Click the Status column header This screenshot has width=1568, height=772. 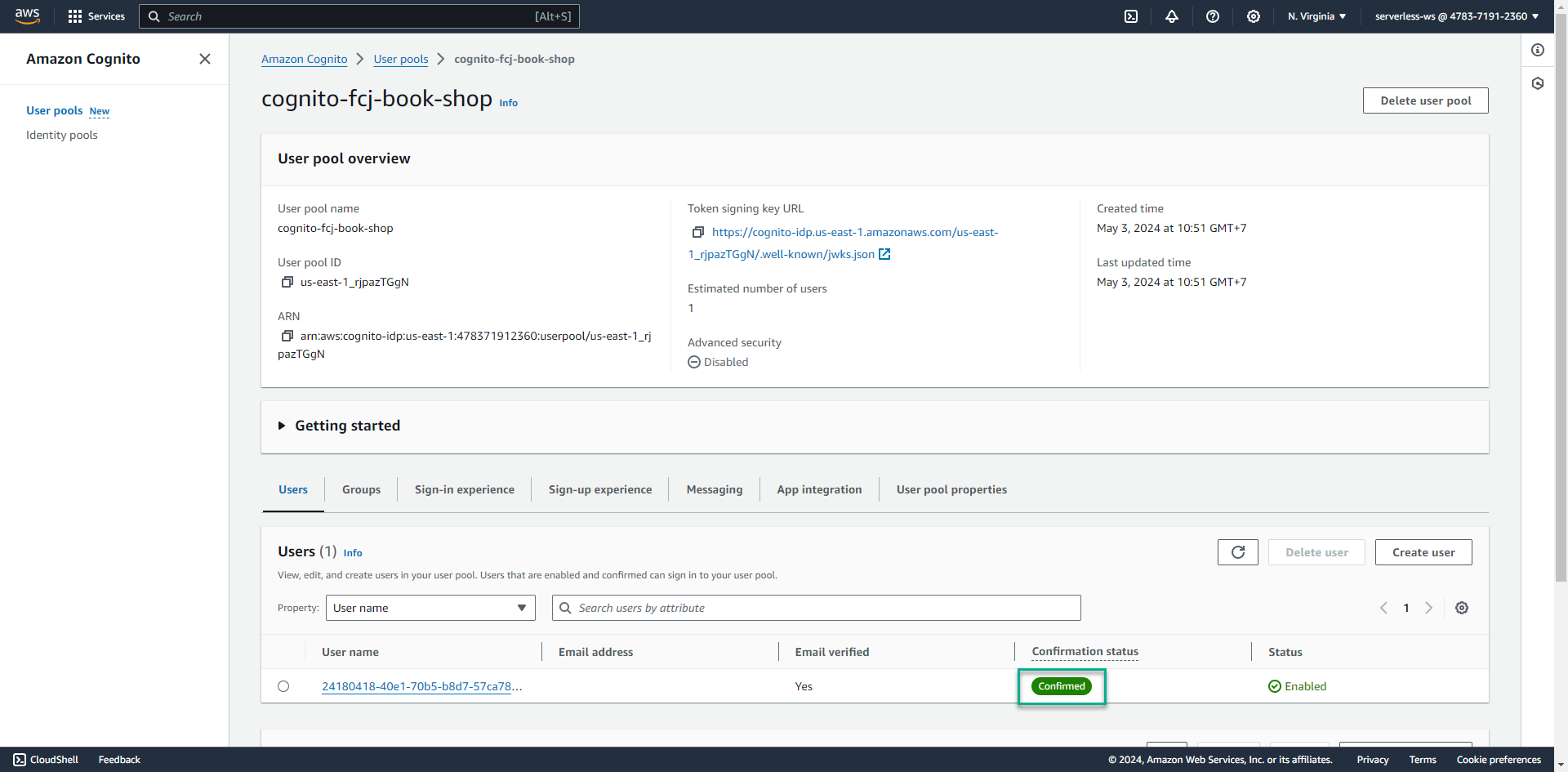pos(1285,652)
